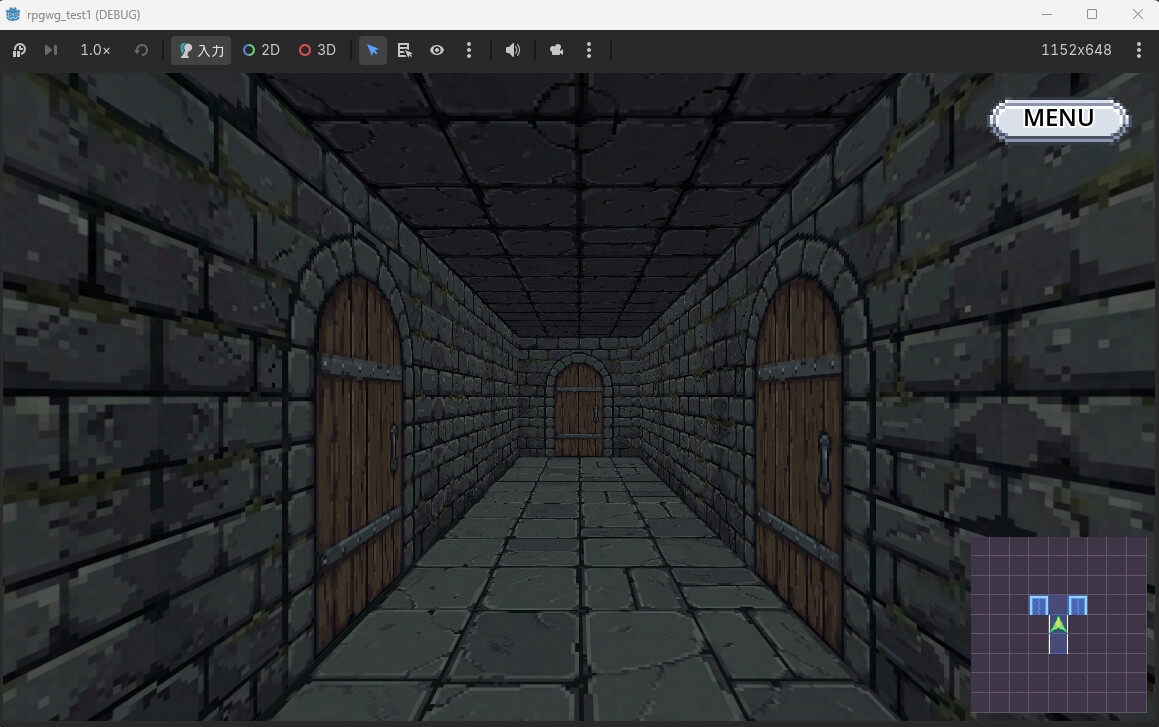Click the green player arrow on the minimap
This screenshot has width=1159, height=727.
(1058, 624)
